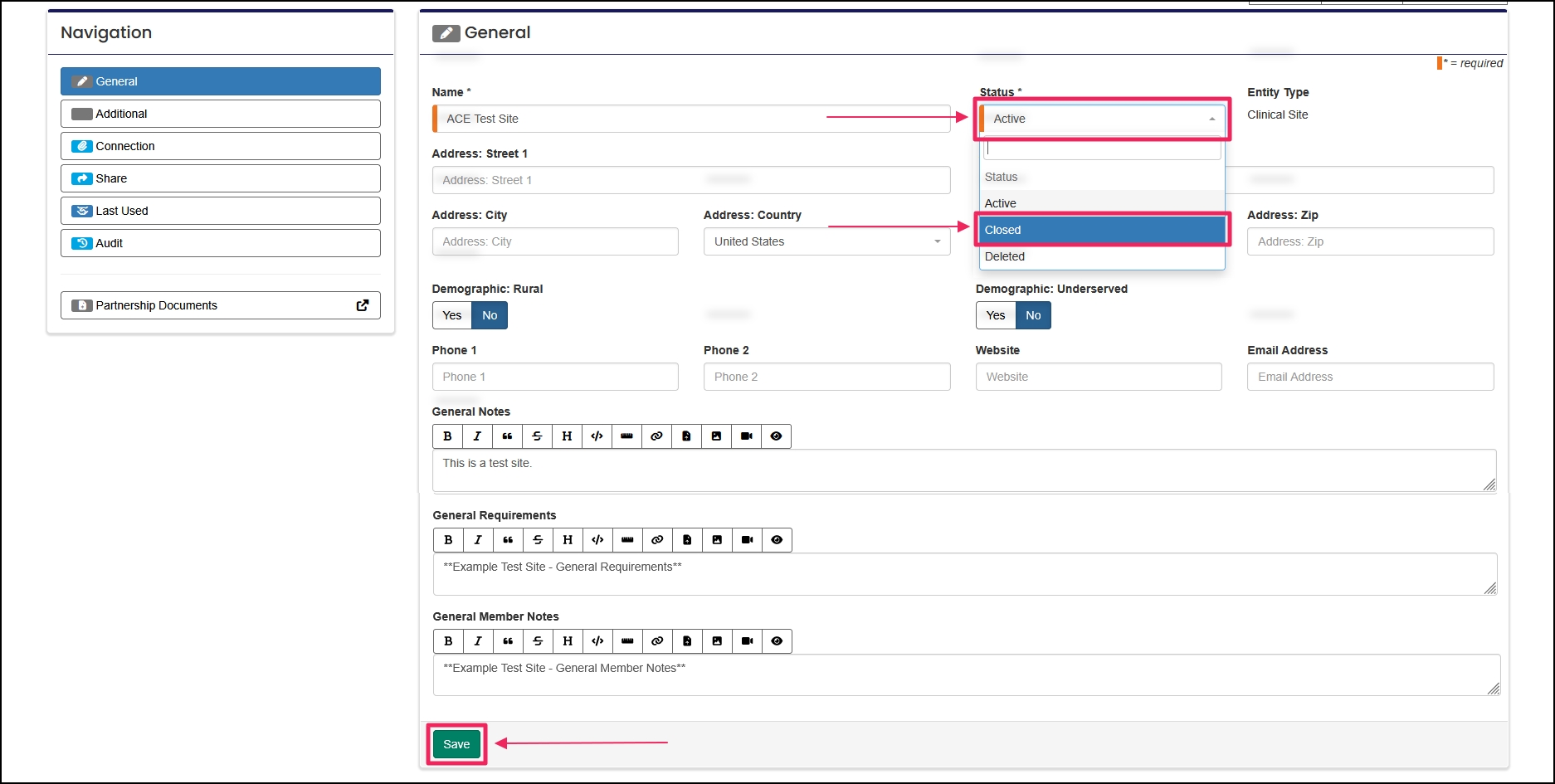
Task: Apply strikethrough in General Requirements toolbar
Action: pyautogui.click(x=538, y=540)
